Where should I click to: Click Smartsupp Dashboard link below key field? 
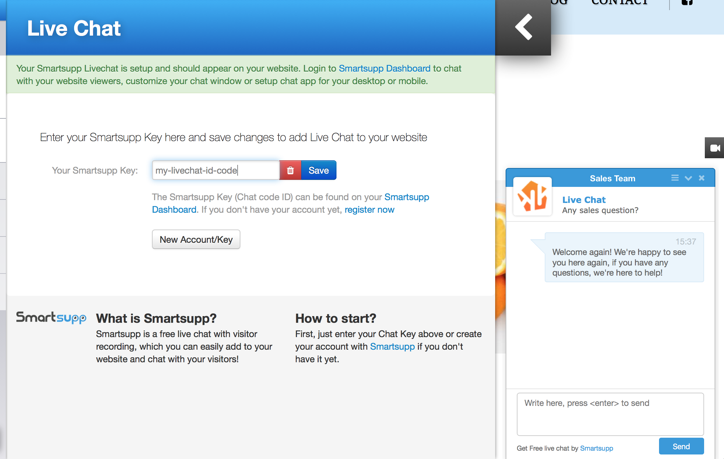[x=406, y=198]
